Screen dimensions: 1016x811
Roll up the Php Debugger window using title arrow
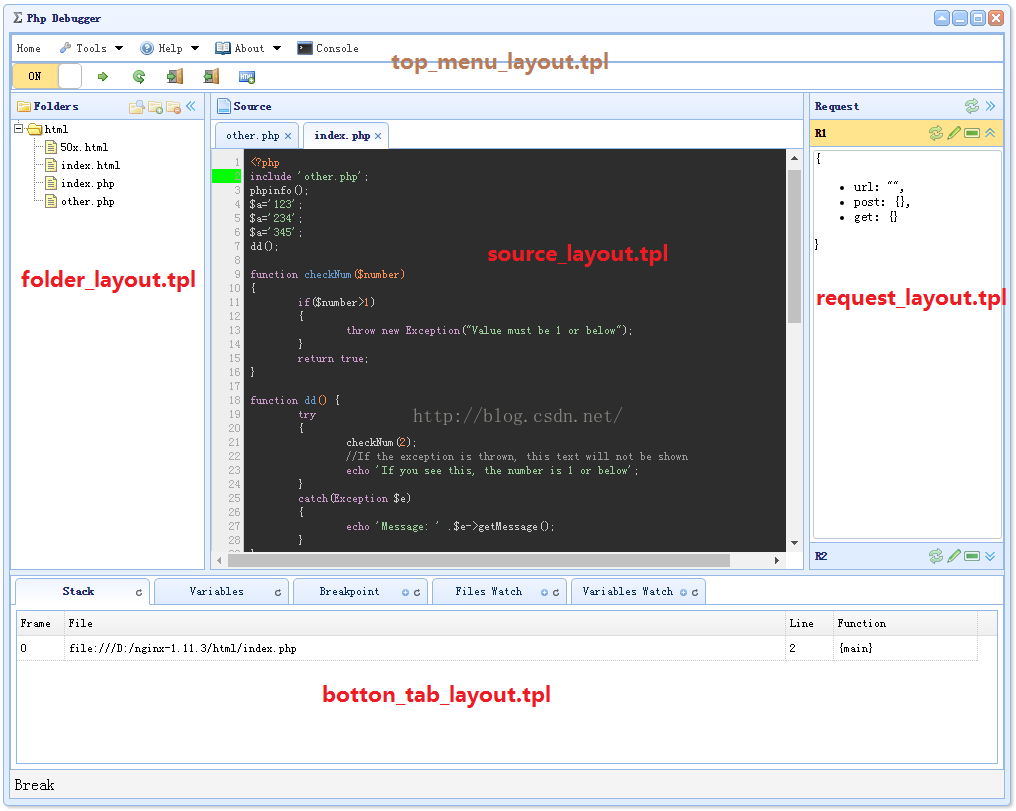(x=942, y=18)
